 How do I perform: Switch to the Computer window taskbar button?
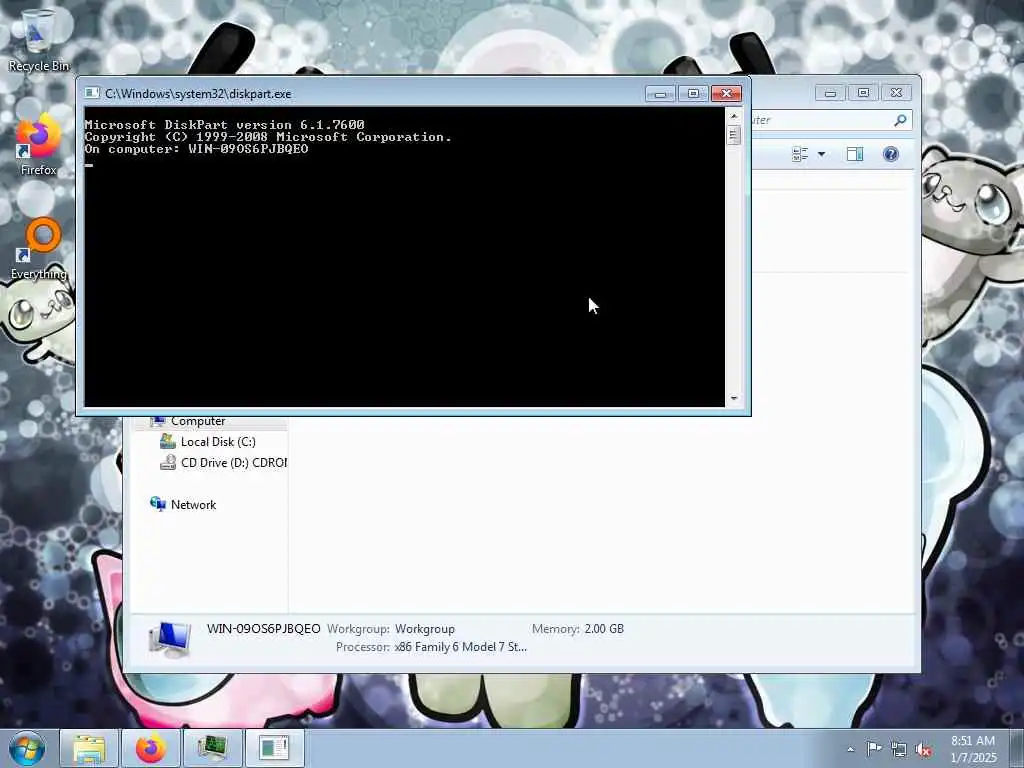(x=213, y=748)
